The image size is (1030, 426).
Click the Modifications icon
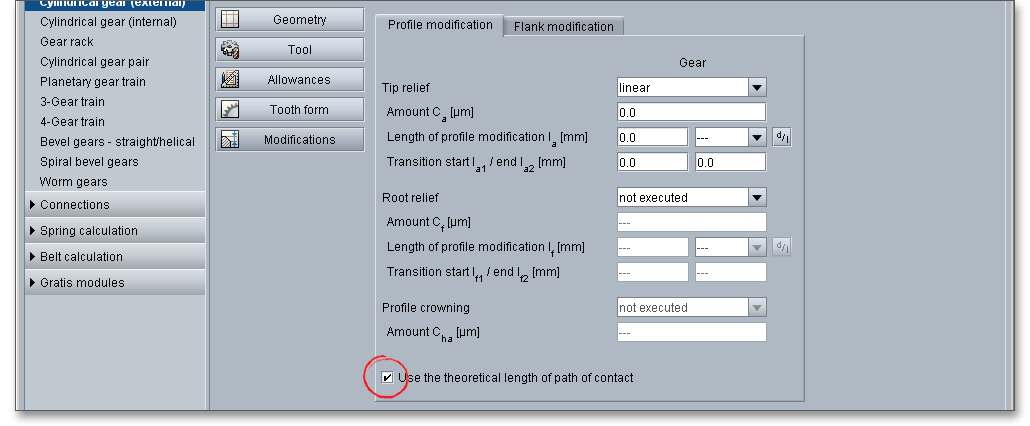coord(230,140)
